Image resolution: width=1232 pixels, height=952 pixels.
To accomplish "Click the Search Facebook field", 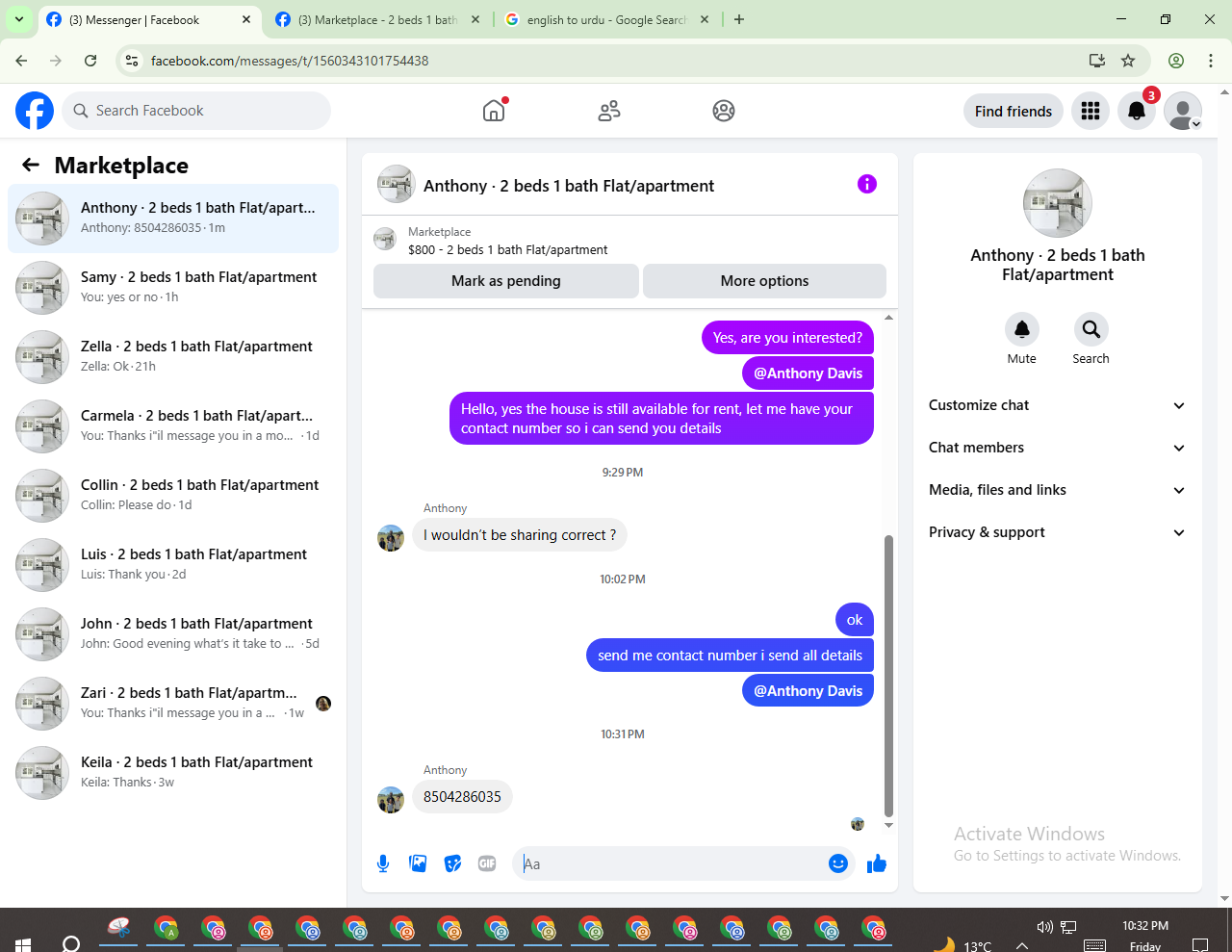I will coord(196,111).
